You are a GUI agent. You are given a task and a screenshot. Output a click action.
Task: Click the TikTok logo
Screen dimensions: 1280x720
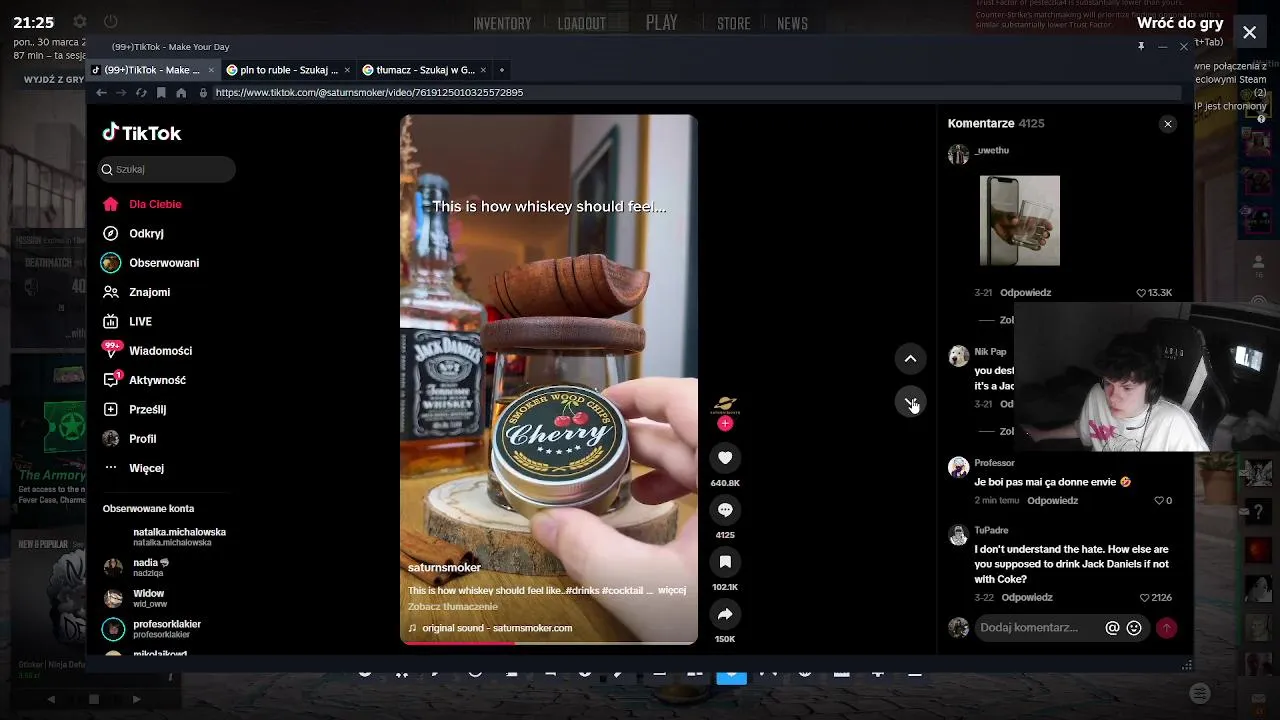pos(142,133)
